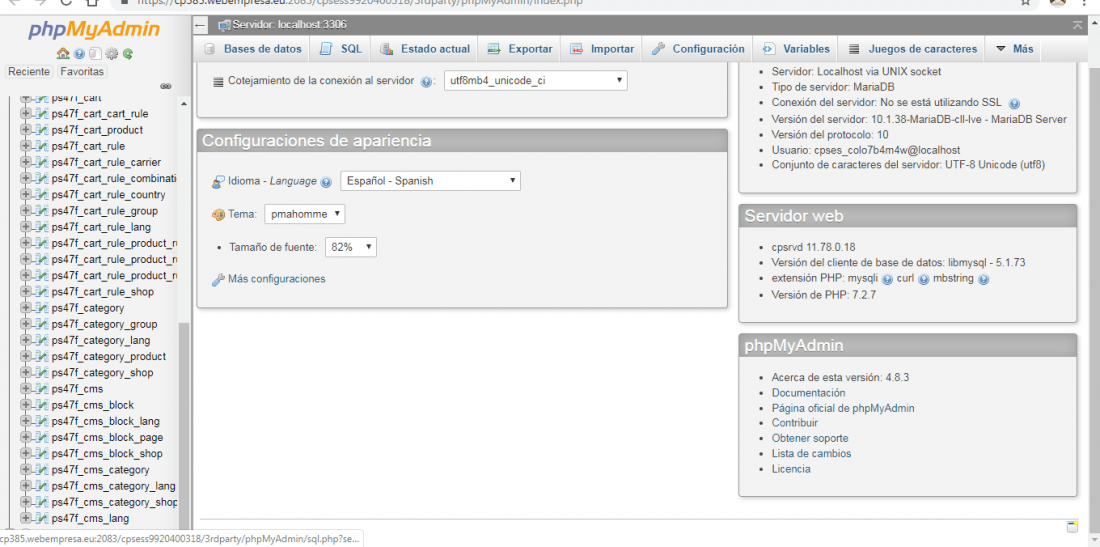The height and width of the screenshot is (547, 1100).
Task: Collapse page header arrow at top right
Action: click(x=1078, y=25)
